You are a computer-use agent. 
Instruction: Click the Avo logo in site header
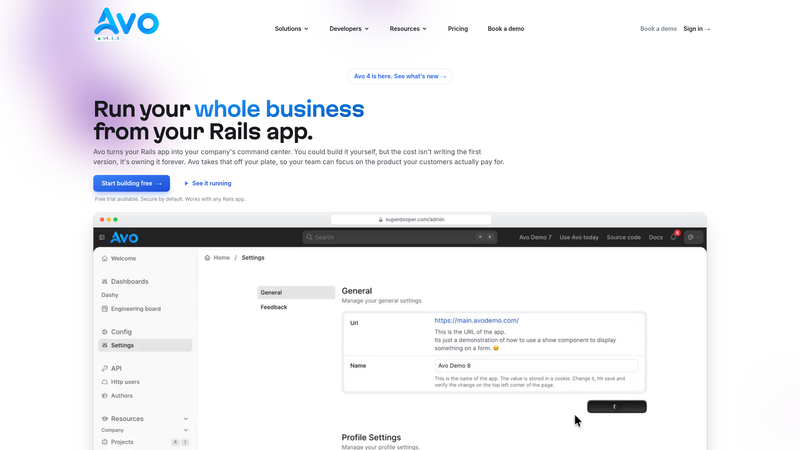127,21
